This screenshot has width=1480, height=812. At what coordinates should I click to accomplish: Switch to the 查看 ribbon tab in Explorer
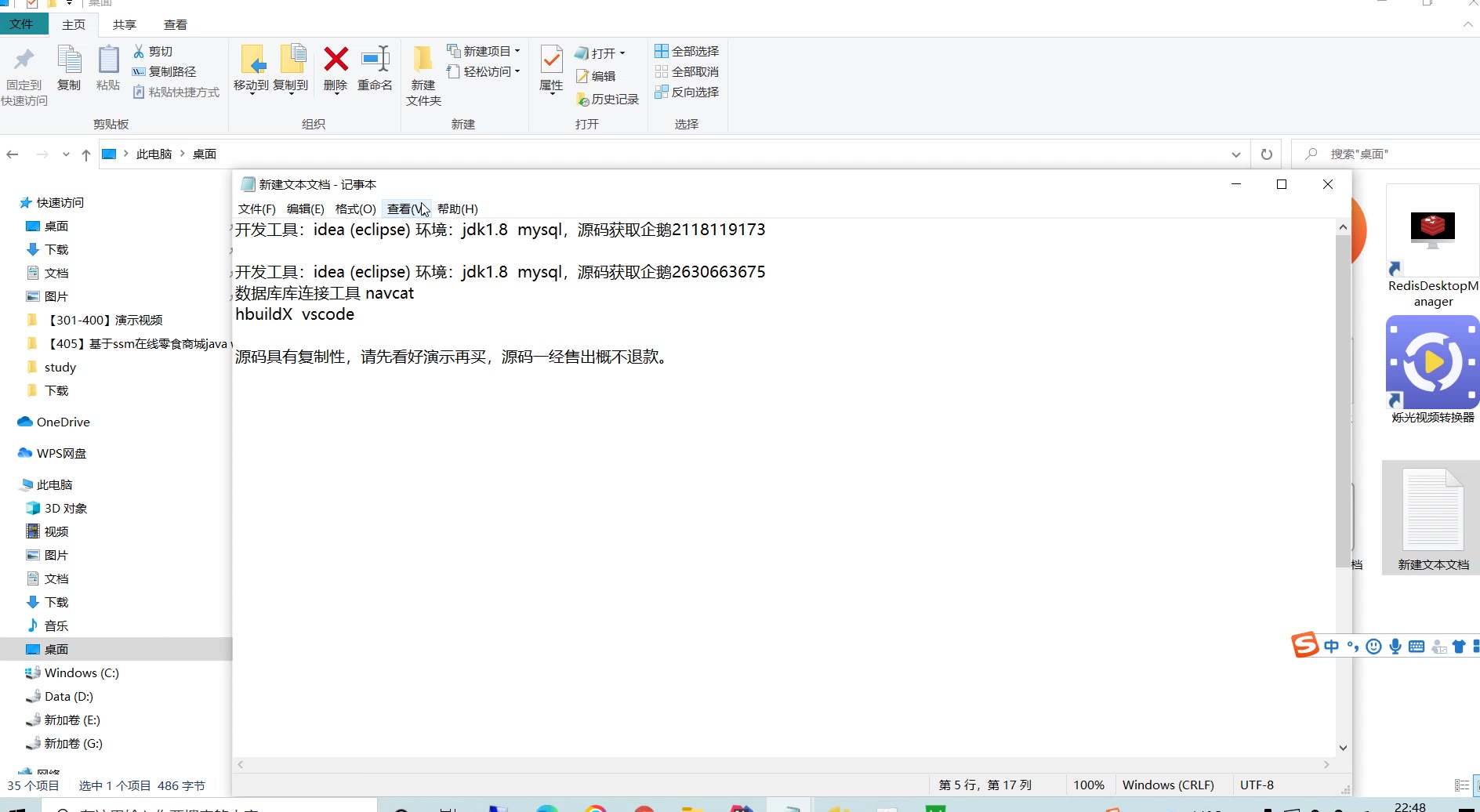point(176,24)
